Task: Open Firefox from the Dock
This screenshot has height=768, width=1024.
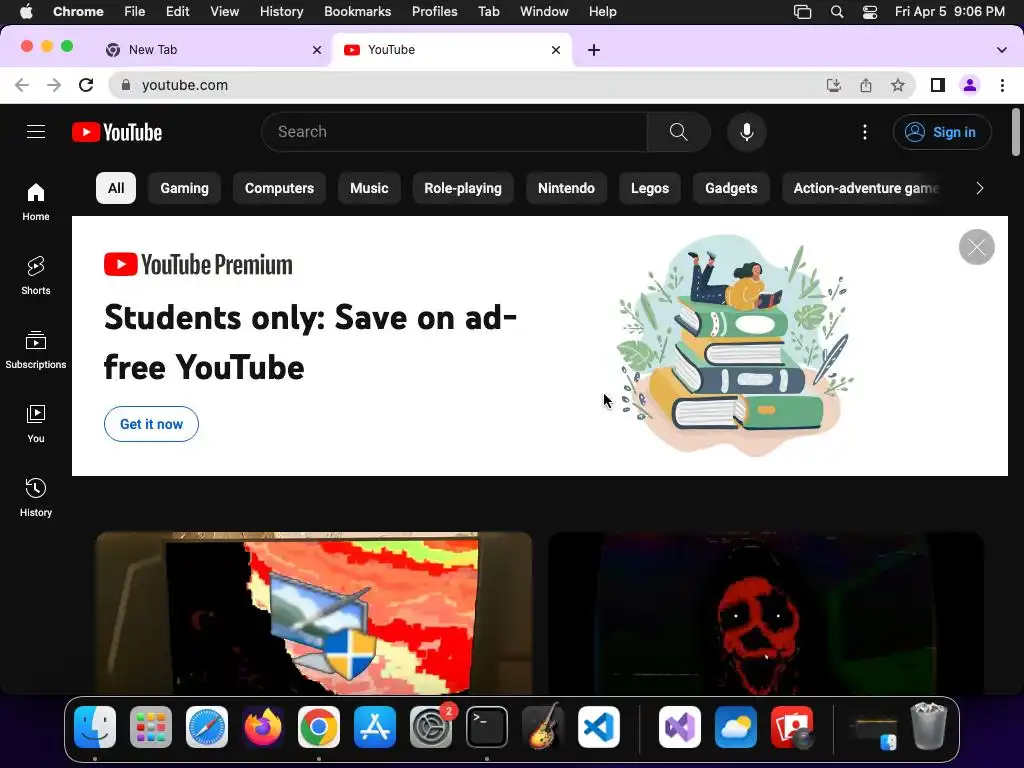Action: tap(263, 727)
